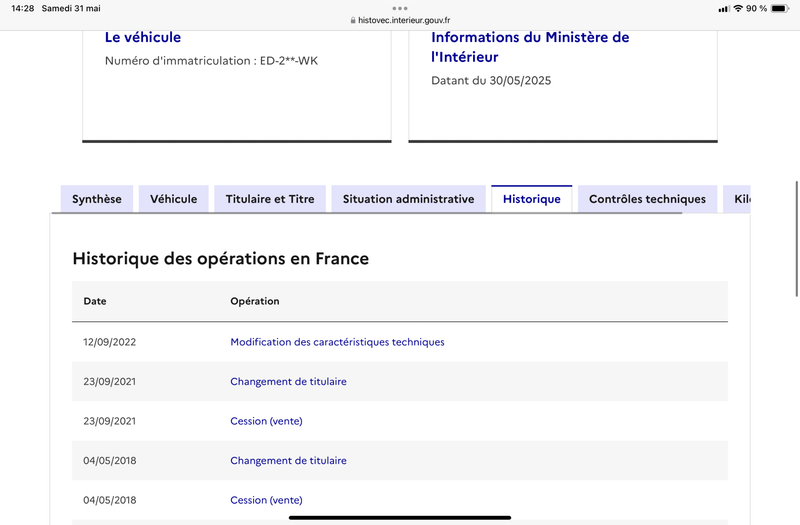Click Modification des caractéristiques techniques entry
Viewport: 800px width, 525px height.
337,342
